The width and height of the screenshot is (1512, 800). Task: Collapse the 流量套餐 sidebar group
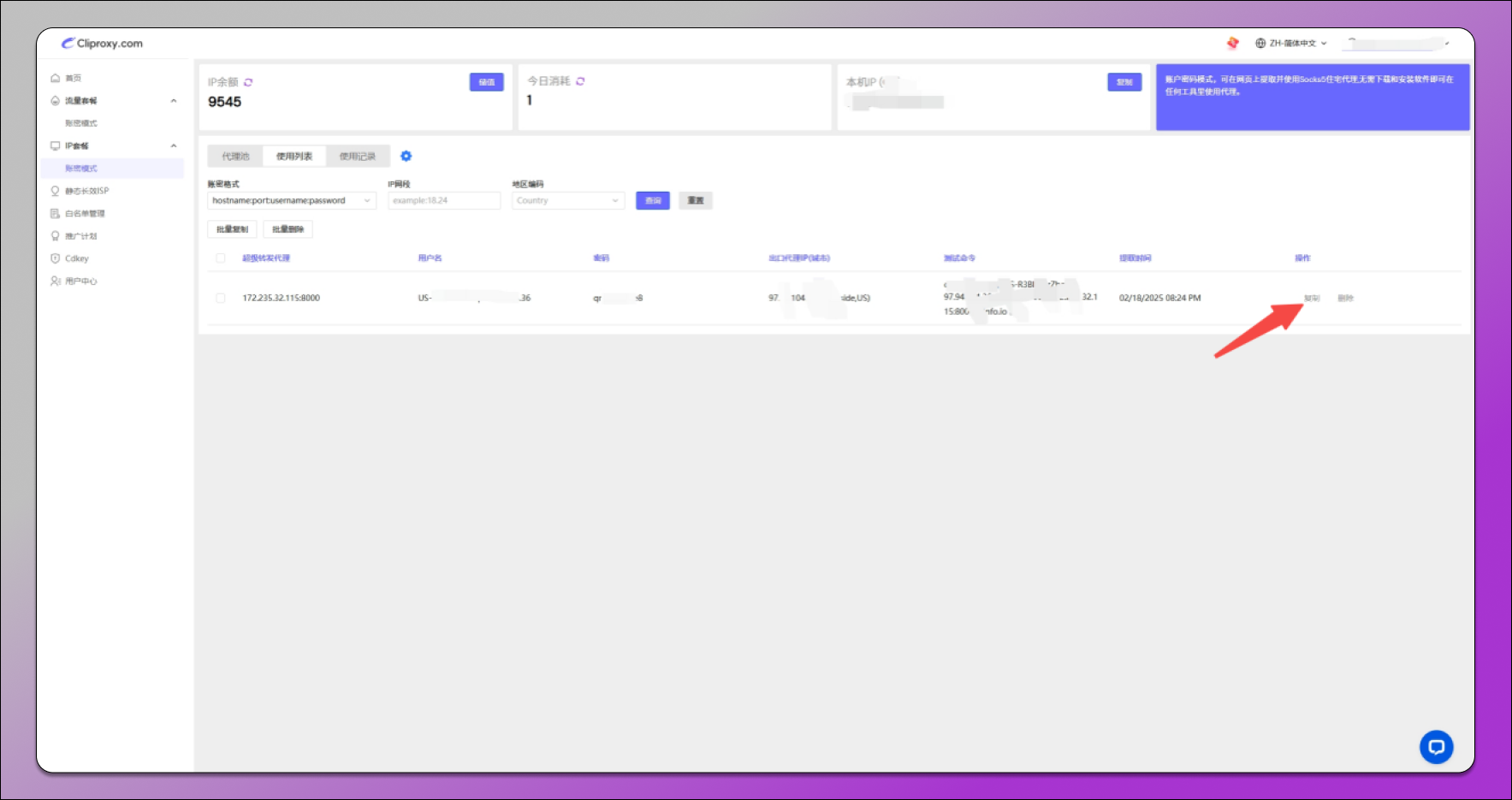coord(174,101)
